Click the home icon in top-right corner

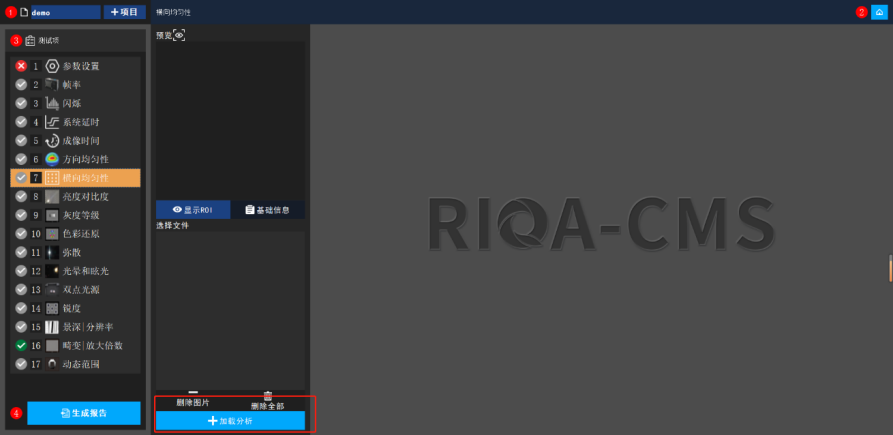[x=879, y=12]
